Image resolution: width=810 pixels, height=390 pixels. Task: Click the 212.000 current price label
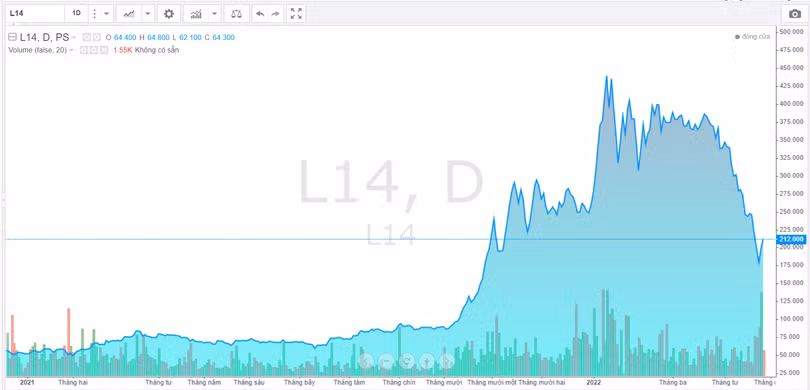791,239
